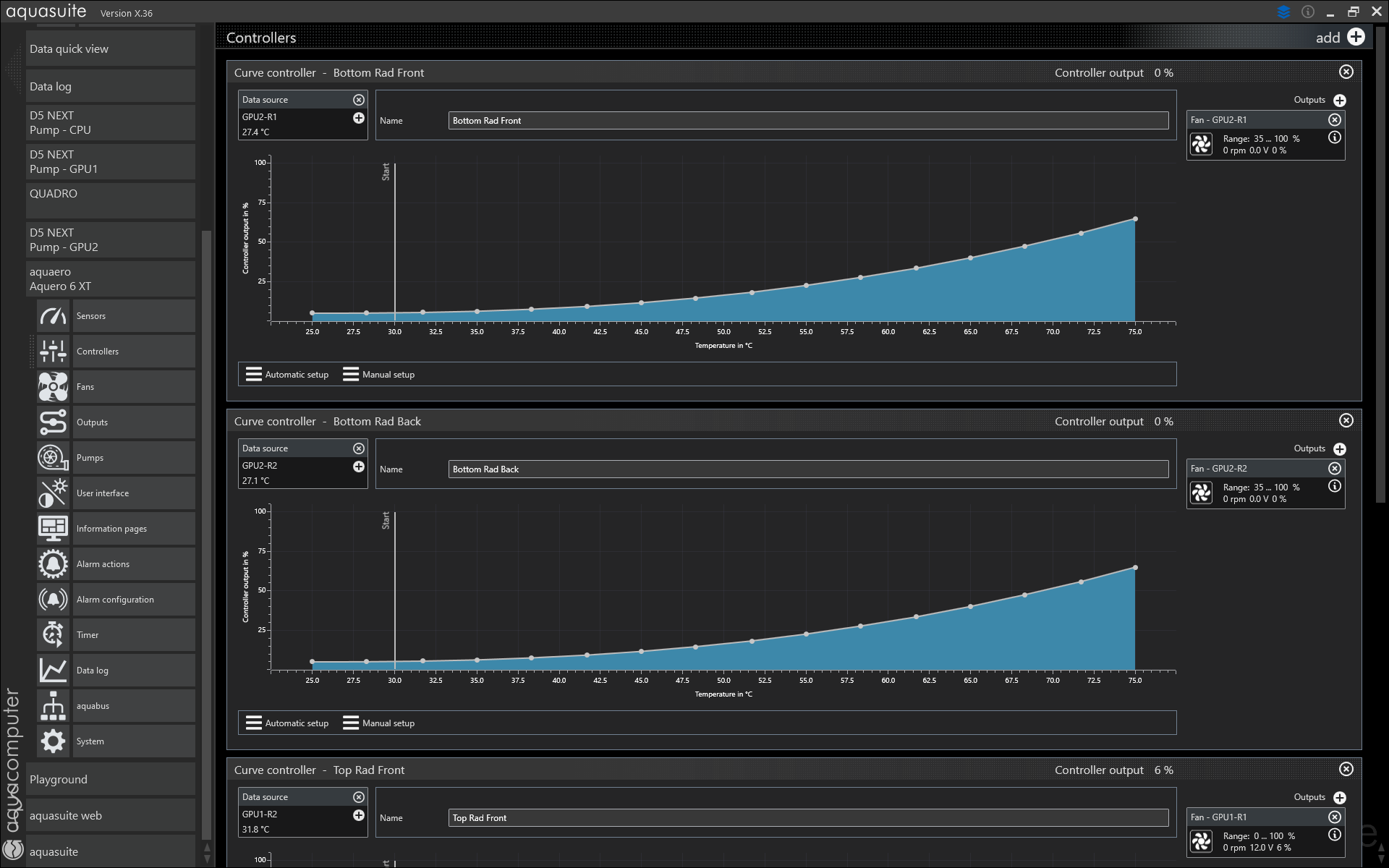Open the Fans section icon

[x=53, y=387]
